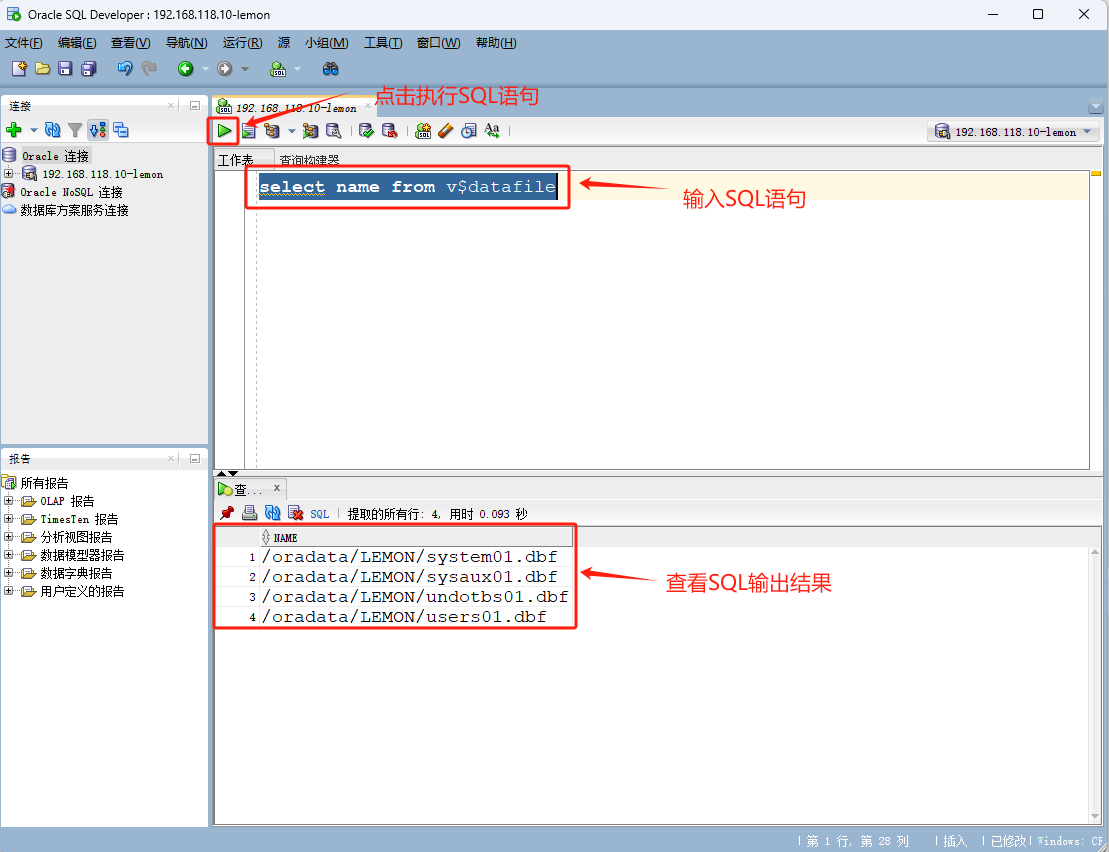Image resolution: width=1109 pixels, height=852 pixels.
Task: Click the NAME column header
Action: [x=416, y=537]
